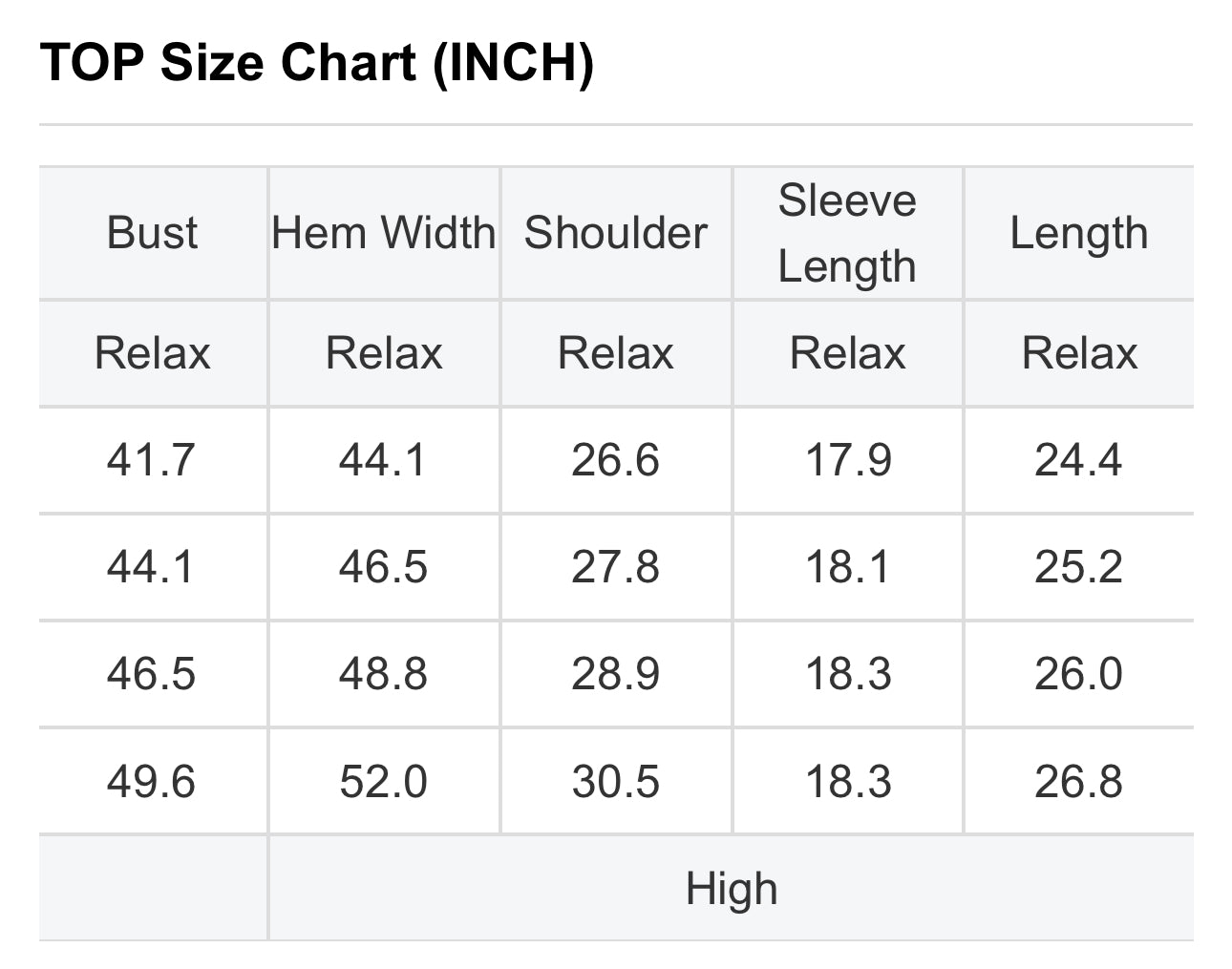Click the Hem Width column header
This screenshot has height=969, width=1232.
coord(384,233)
